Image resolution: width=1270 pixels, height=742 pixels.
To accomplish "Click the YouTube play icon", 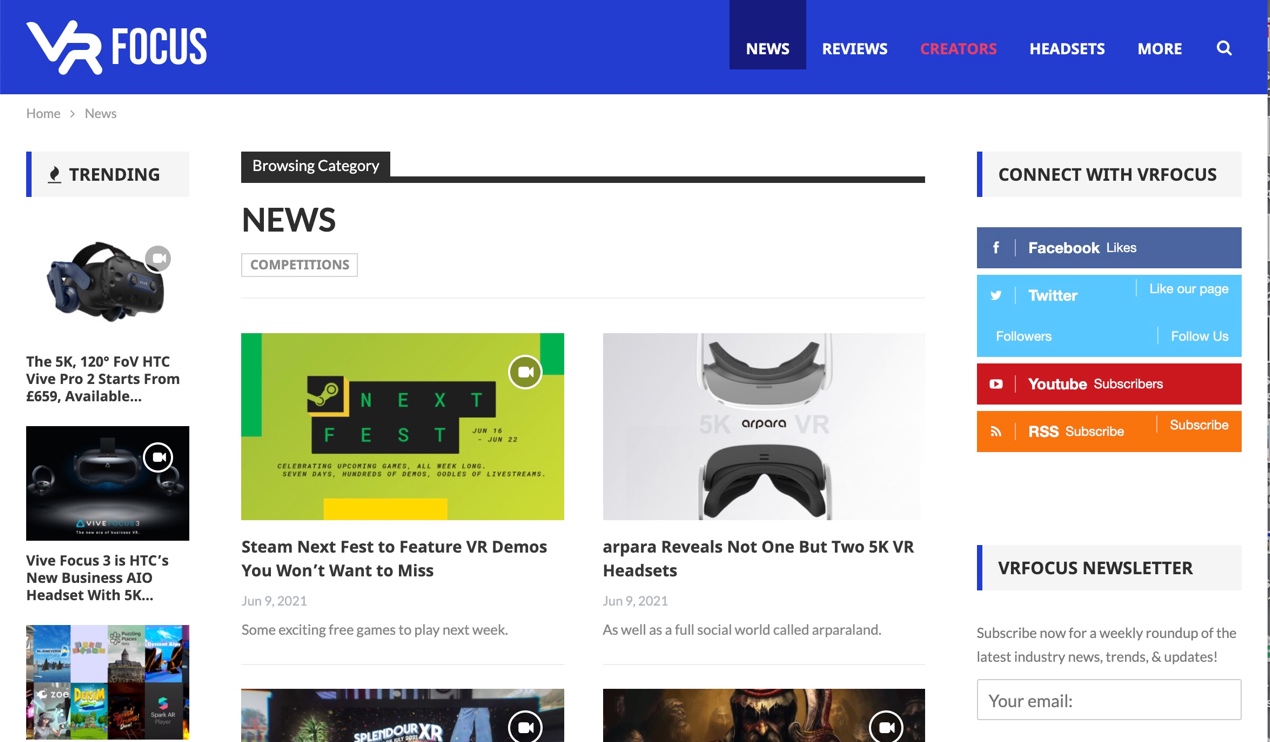I will click(x=996, y=384).
